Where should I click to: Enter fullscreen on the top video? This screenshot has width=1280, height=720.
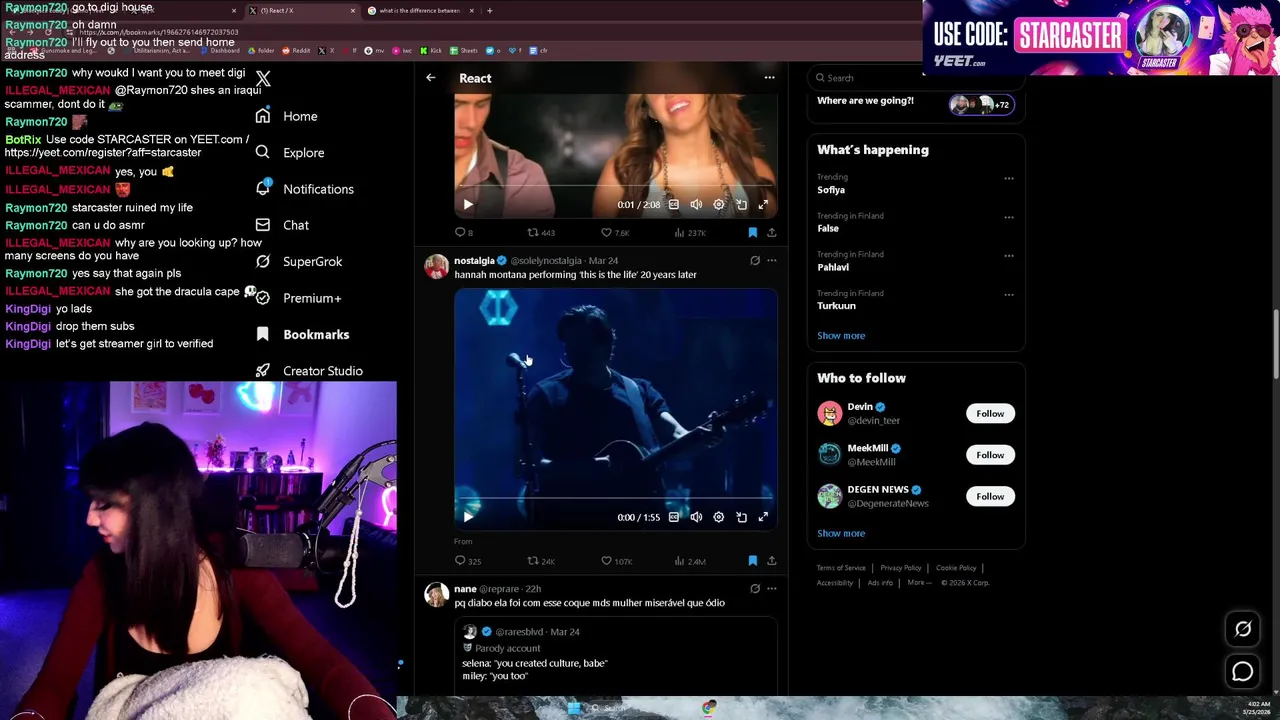tap(763, 204)
